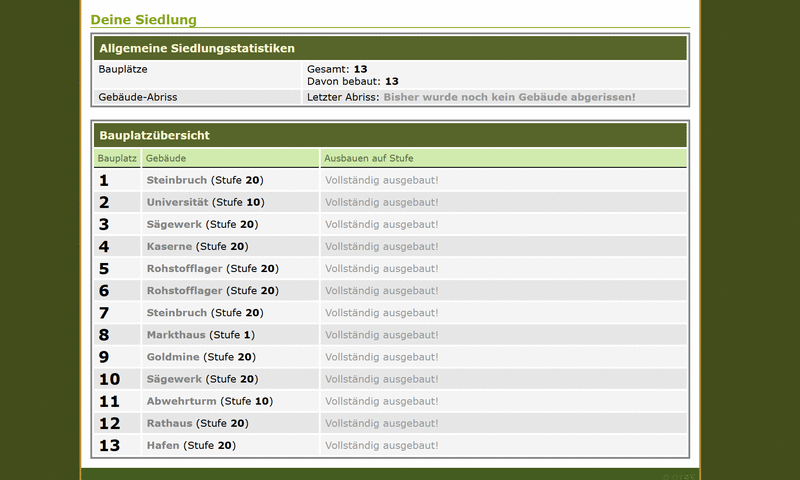Open the Steinbruch link on Bauplatz 1
Image resolution: width=800 pixels, height=480 pixels.
point(177,180)
